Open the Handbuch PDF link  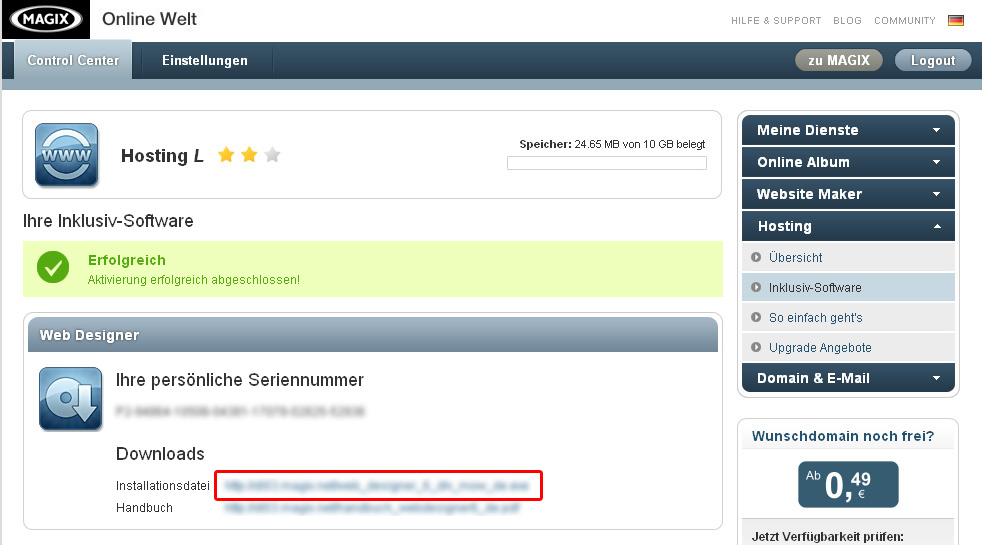[372, 507]
